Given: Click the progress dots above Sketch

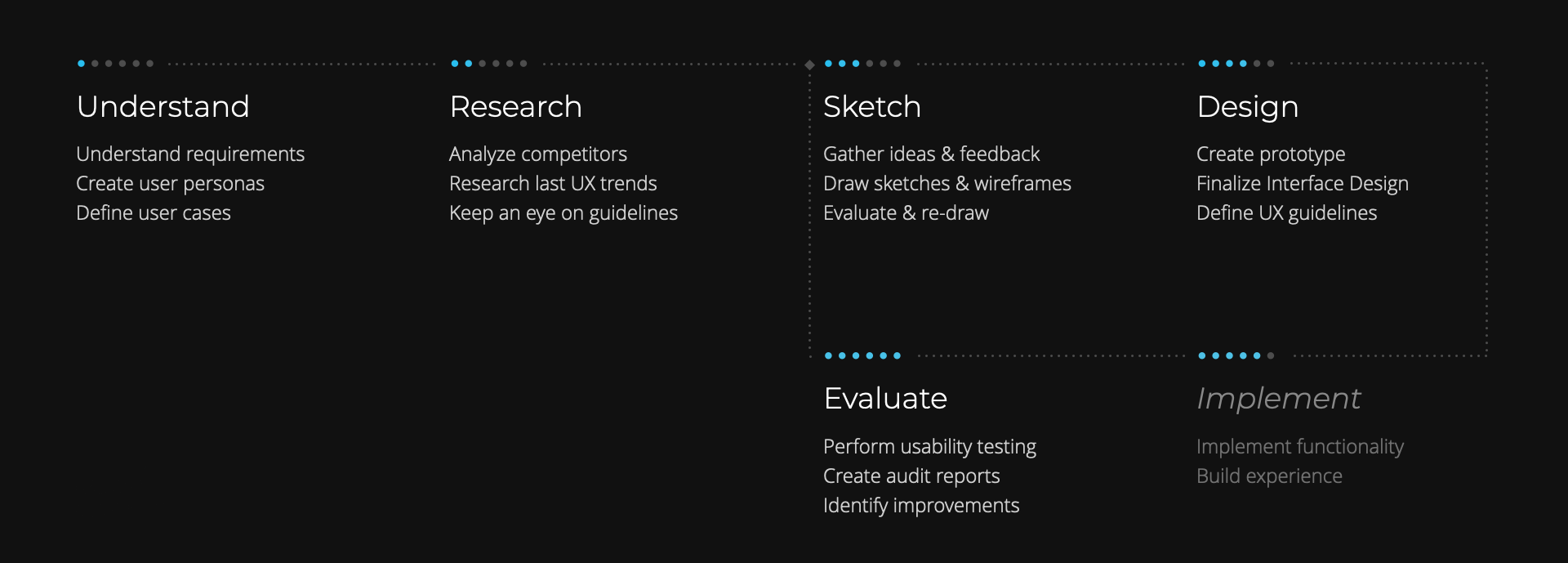Looking at the screenshot, I should 862,64.
